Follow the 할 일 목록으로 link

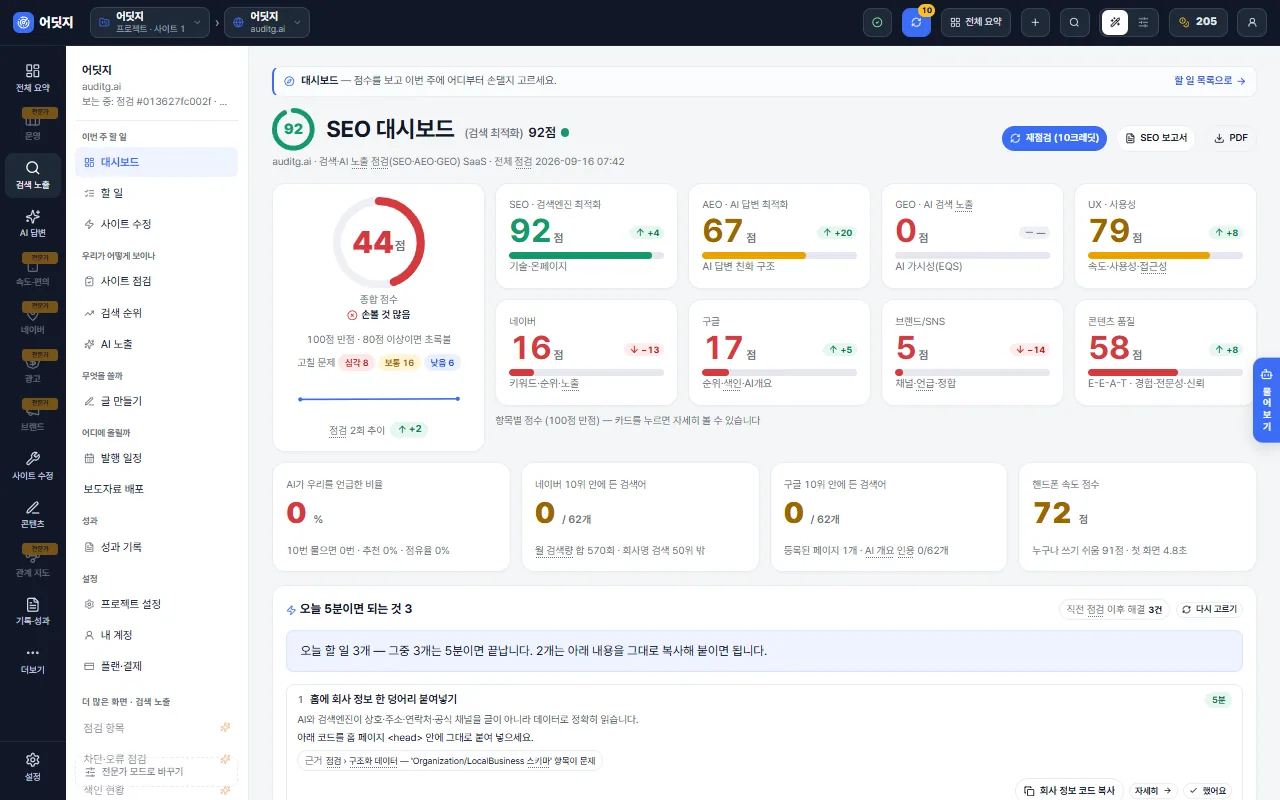click(1210, 80)
